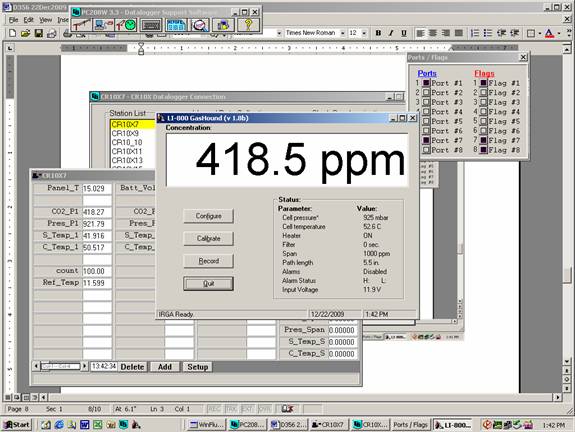
Task: Open the Times New Roman font dropdown
Action: (x=343, y=33)
